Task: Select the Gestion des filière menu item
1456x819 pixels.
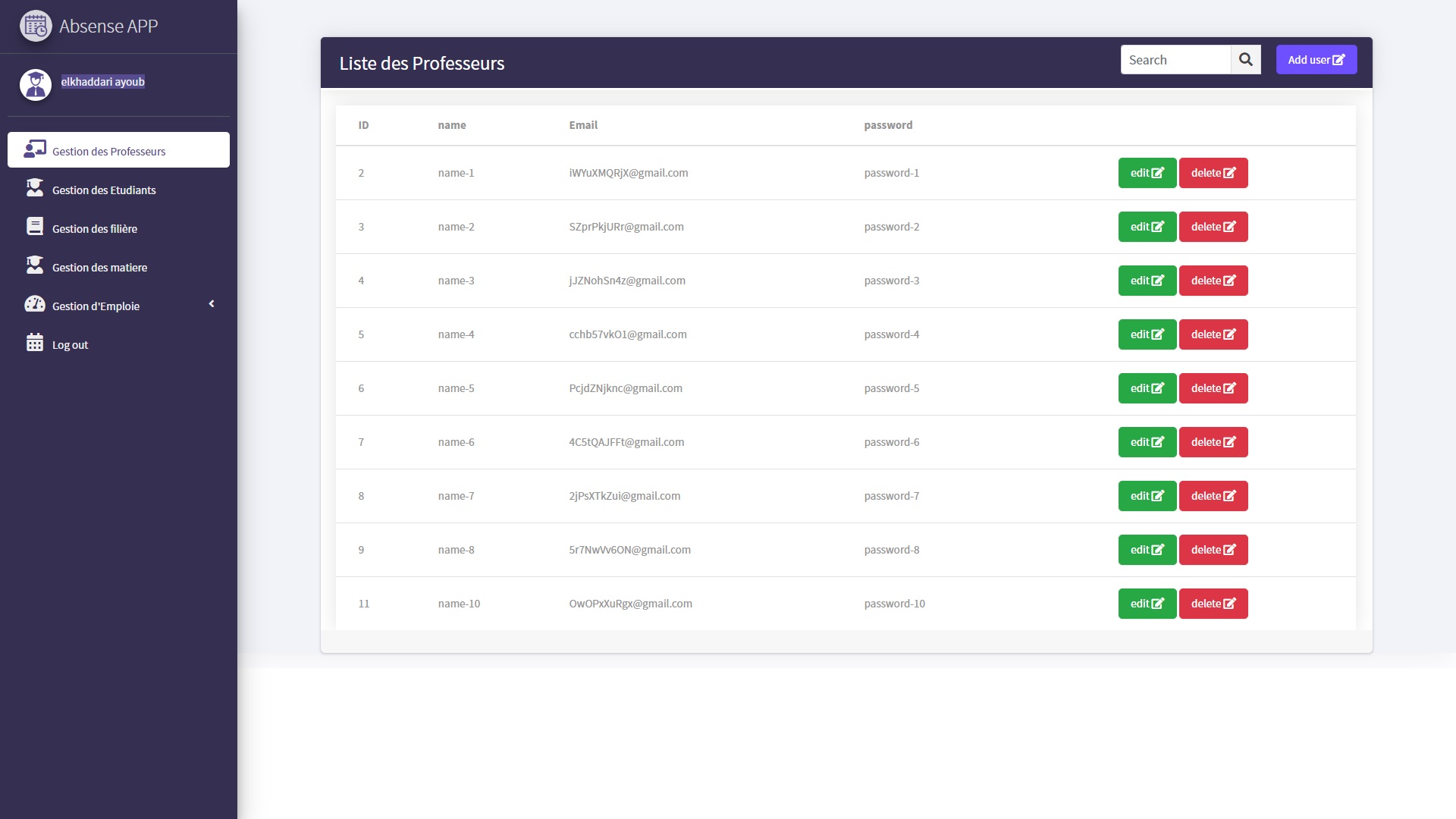Action: (95, 229)
